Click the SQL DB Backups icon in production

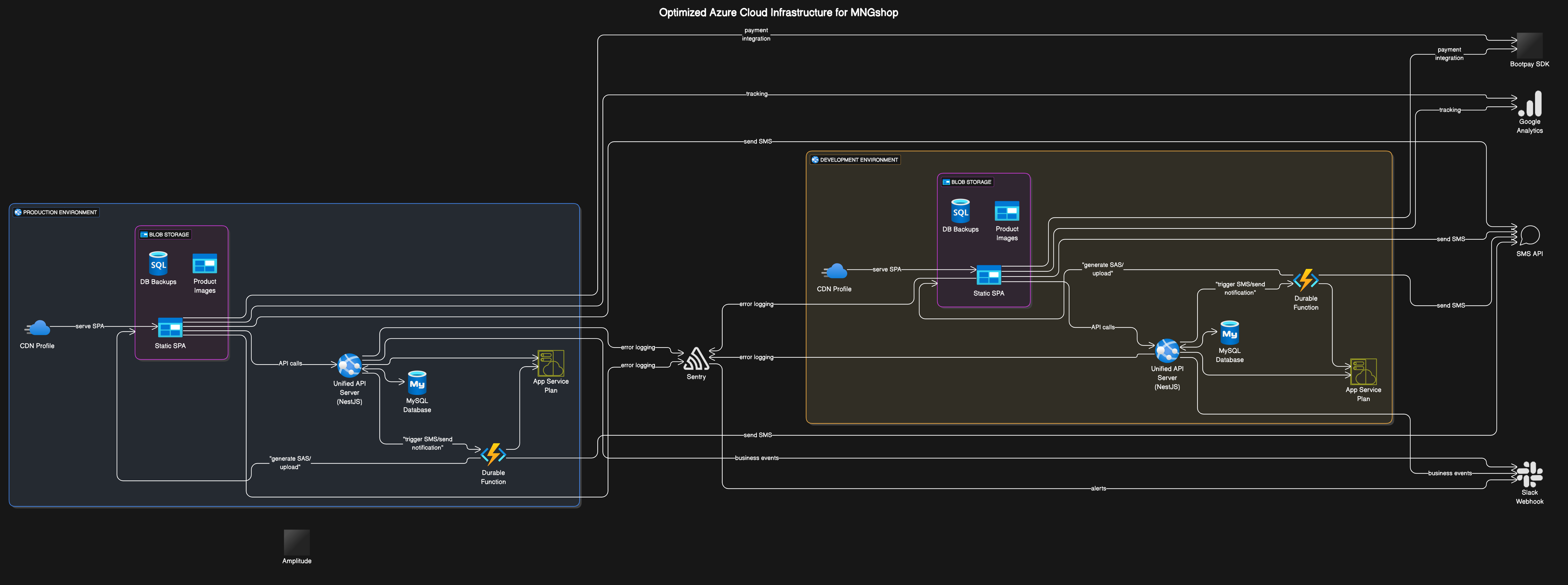click(158, 264)
